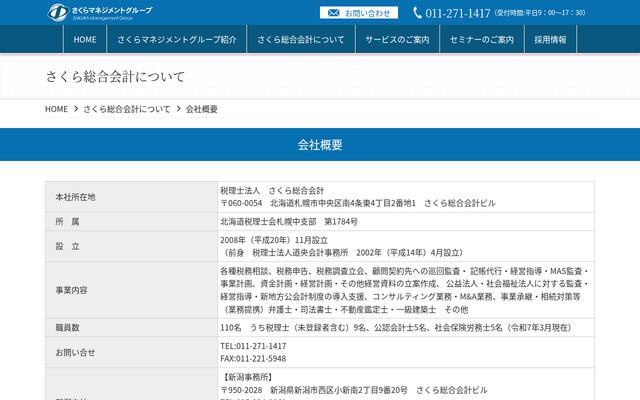The height and width of the screenshot is (400, 640).
Task: Select さくら総合会計について in navigation bar
Action: 301,40
